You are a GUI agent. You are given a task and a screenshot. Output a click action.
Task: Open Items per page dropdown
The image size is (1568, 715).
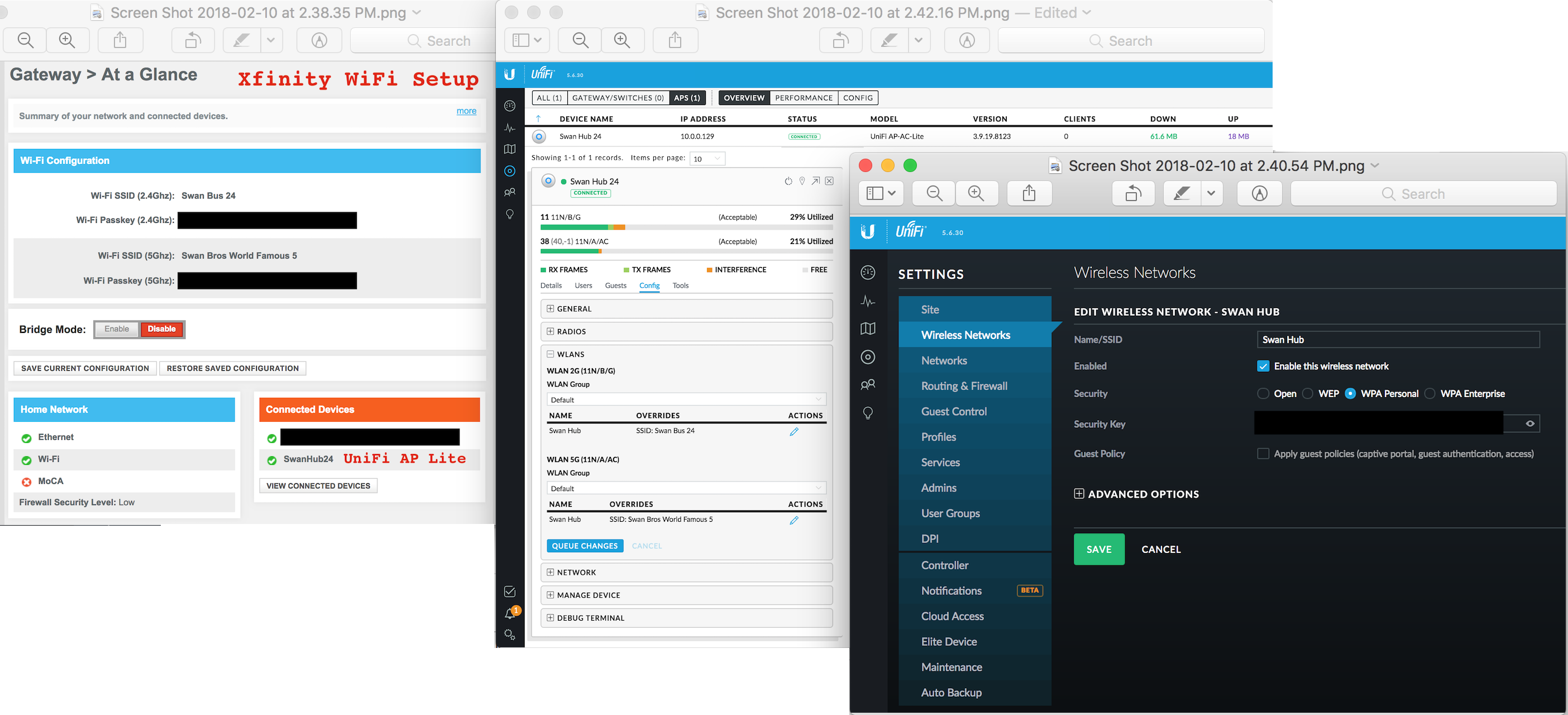(x=707, y=158)
